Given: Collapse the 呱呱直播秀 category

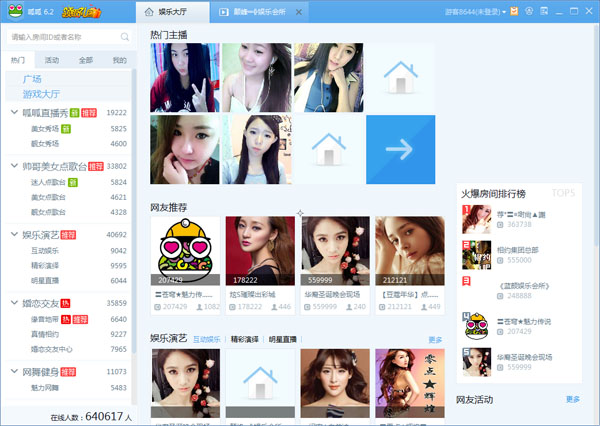Looking at the screenshot, I should click(x=12, y=113).
